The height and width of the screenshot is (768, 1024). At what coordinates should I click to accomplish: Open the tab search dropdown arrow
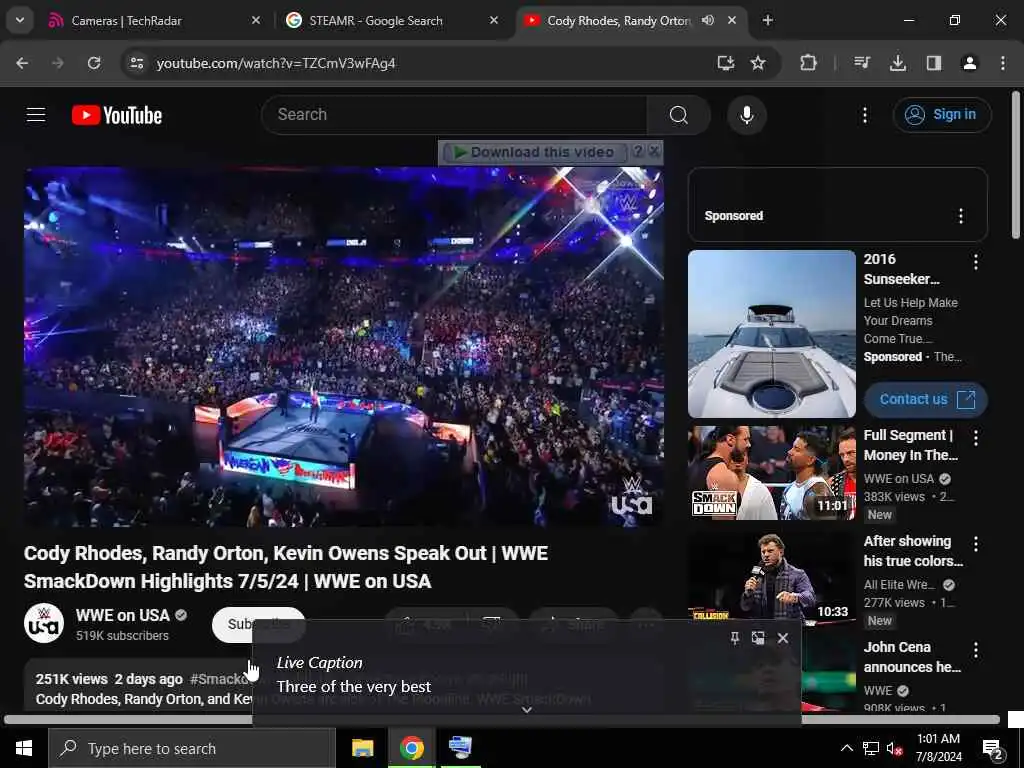pos(20,20)
